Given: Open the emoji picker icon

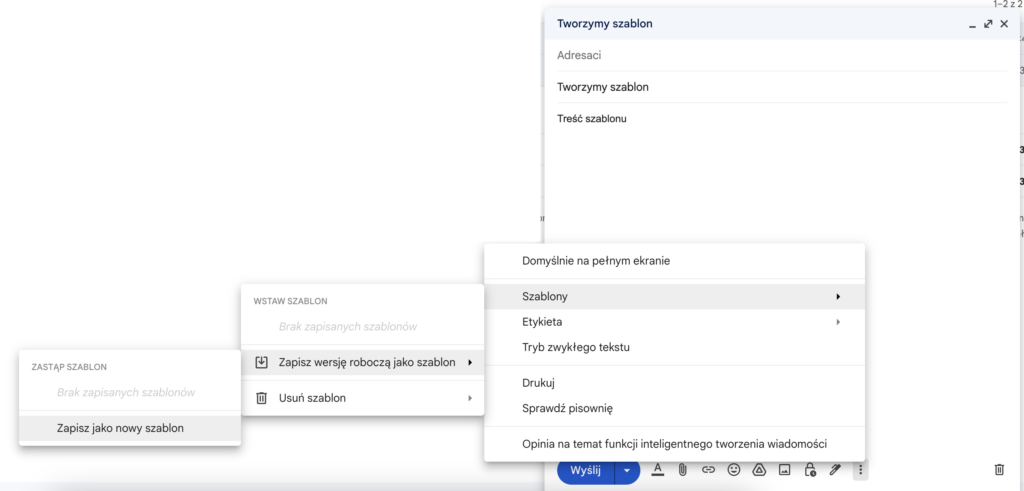Looking at the screenshot, I should (x=734, y=469).
